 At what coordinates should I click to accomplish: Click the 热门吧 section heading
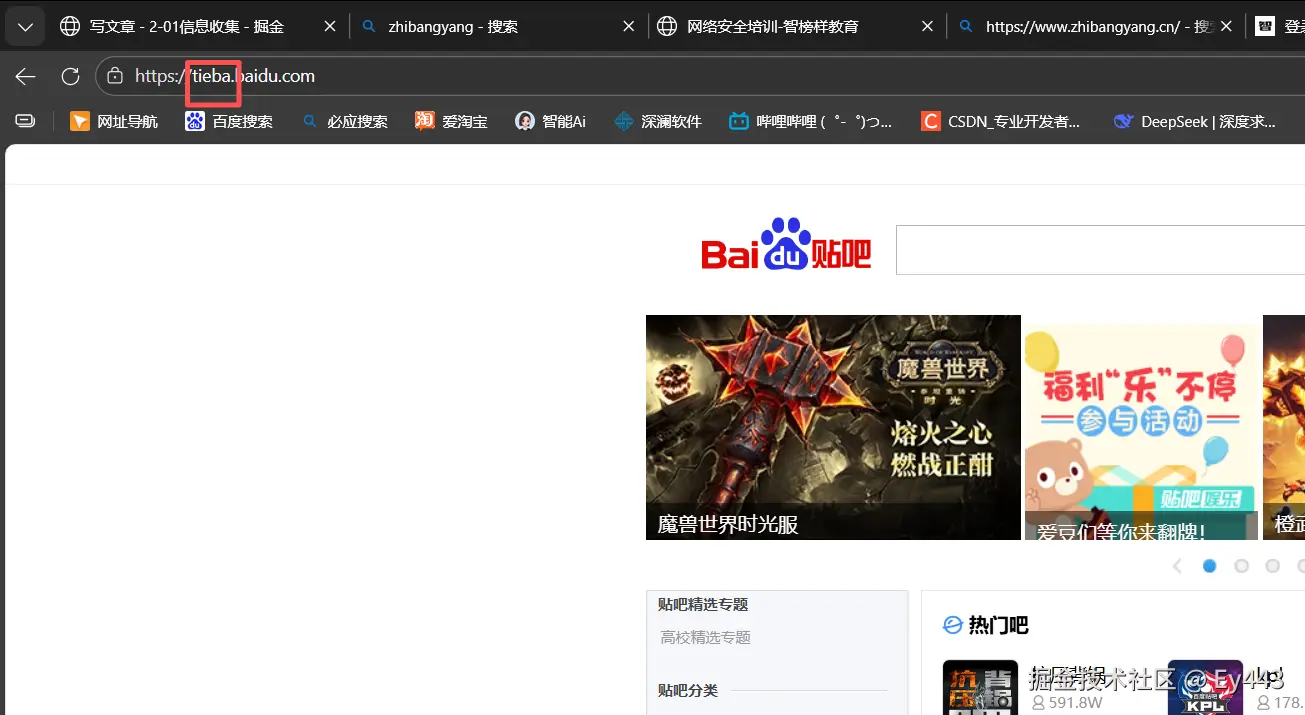coord(998,625)
